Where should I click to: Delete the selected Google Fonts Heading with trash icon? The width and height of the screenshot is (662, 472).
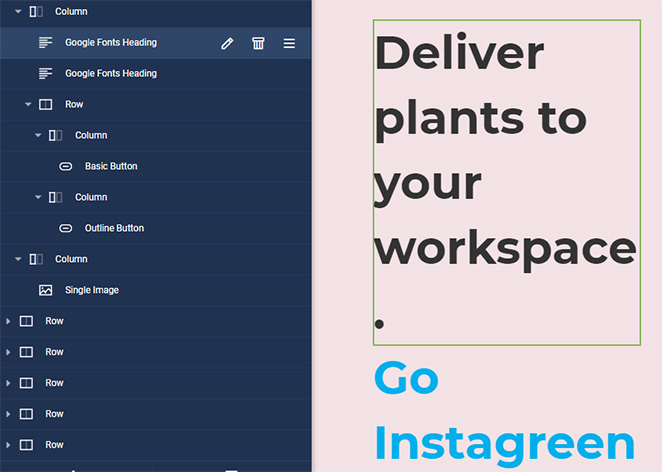(x=258, y=43)
